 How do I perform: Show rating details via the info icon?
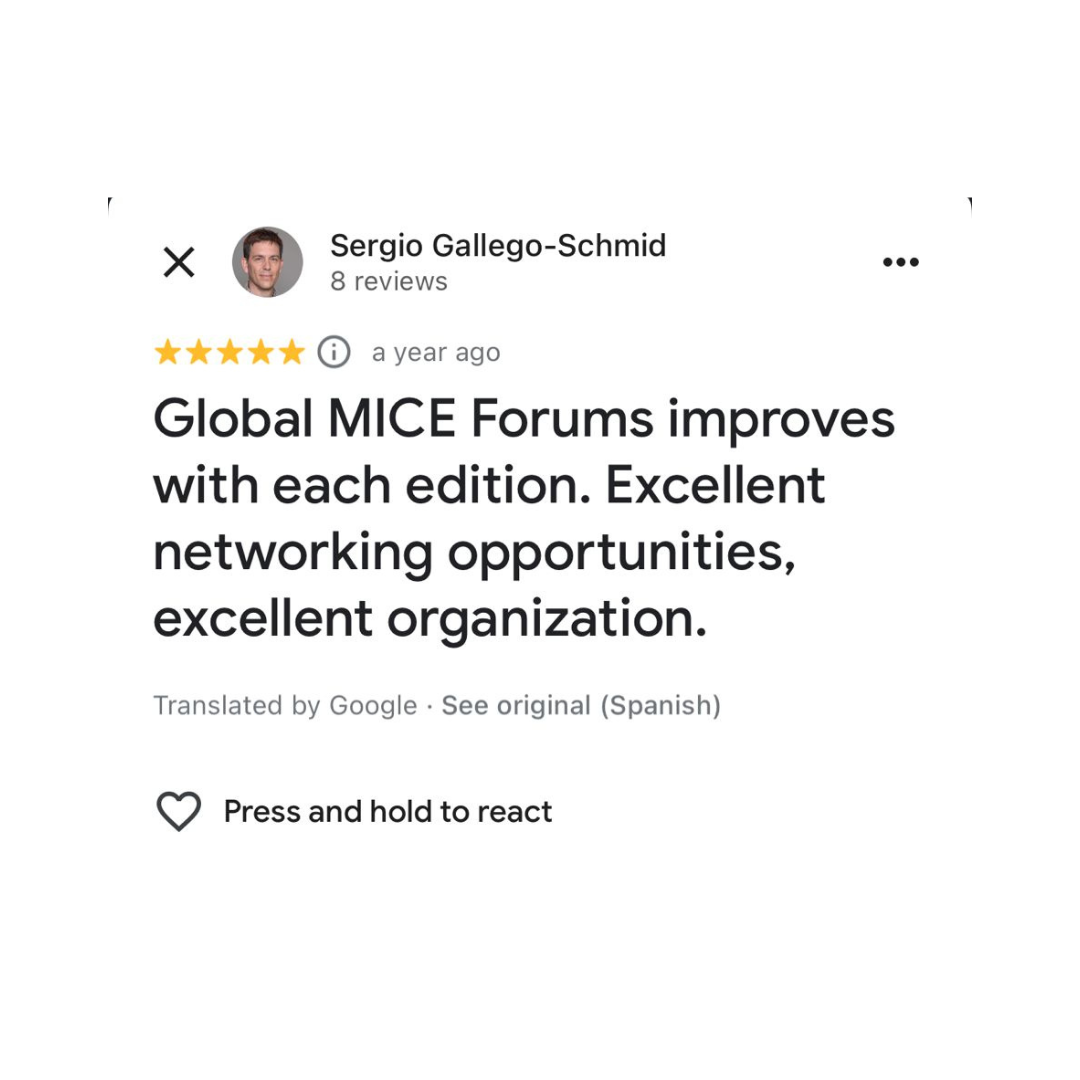334,352
